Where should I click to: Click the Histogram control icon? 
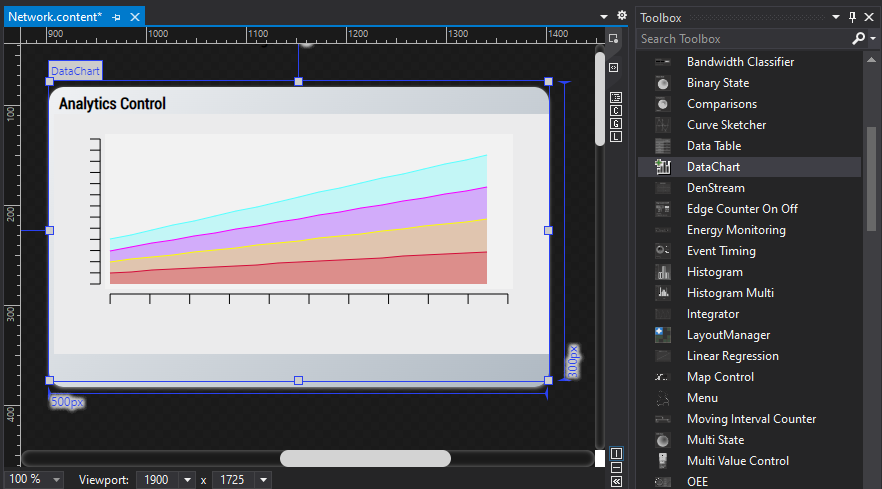tap(663, 272)
